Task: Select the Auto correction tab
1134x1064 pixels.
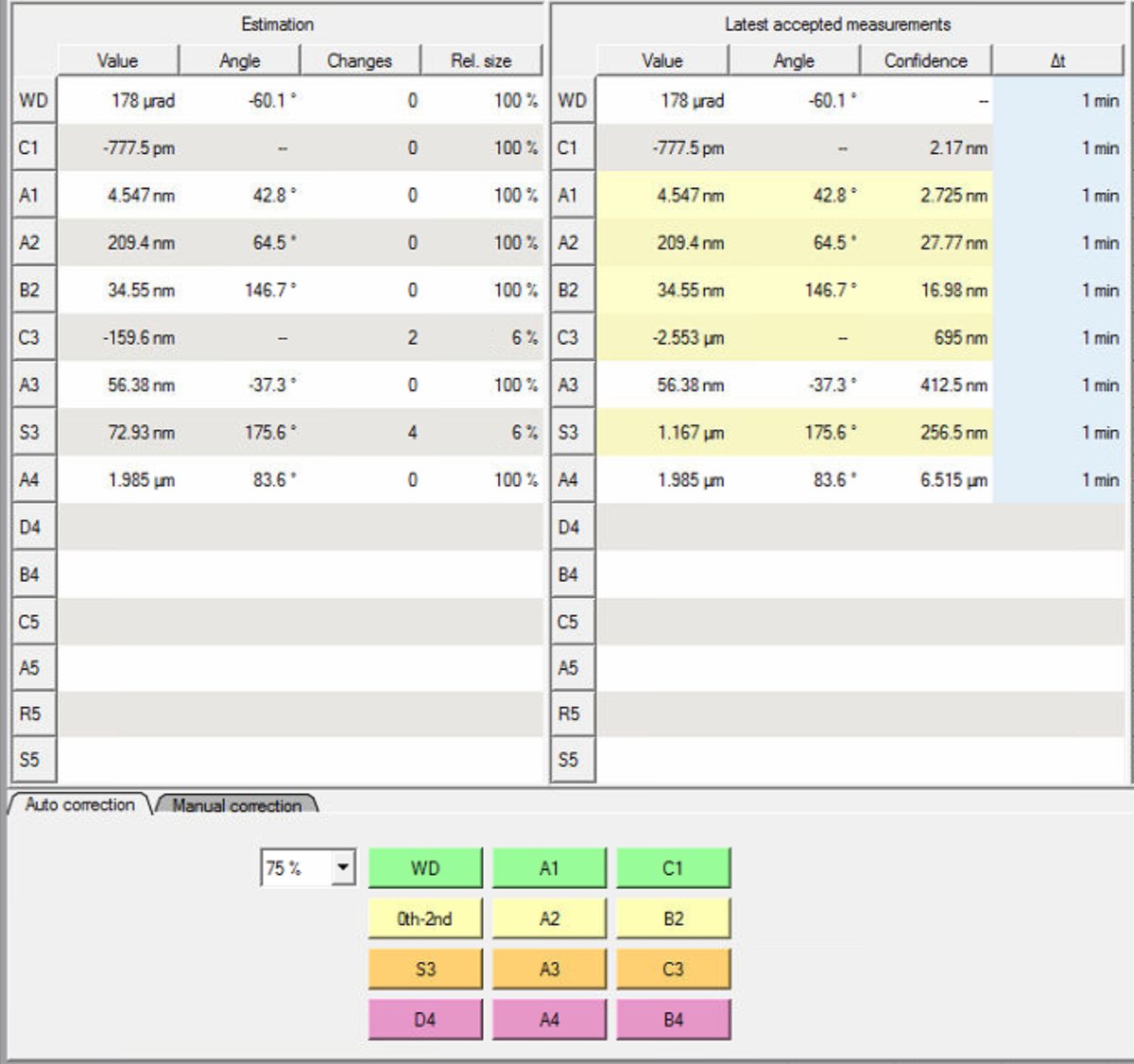Action: point(79,804)
